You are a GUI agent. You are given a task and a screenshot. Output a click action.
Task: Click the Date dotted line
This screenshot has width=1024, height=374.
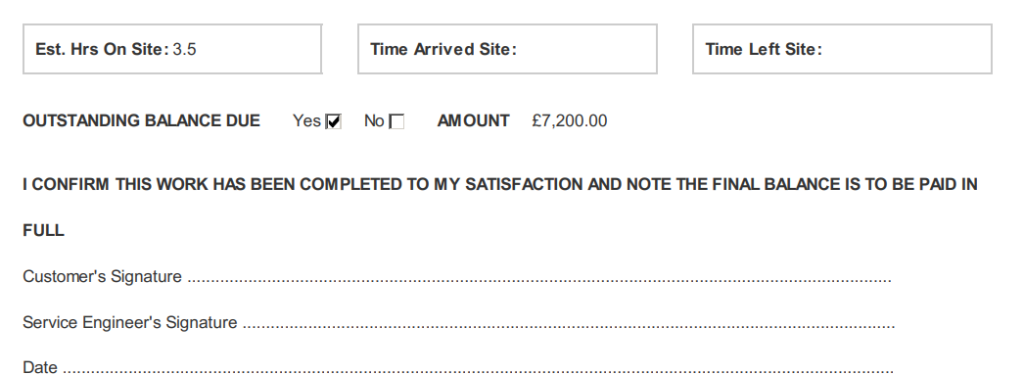478,371
